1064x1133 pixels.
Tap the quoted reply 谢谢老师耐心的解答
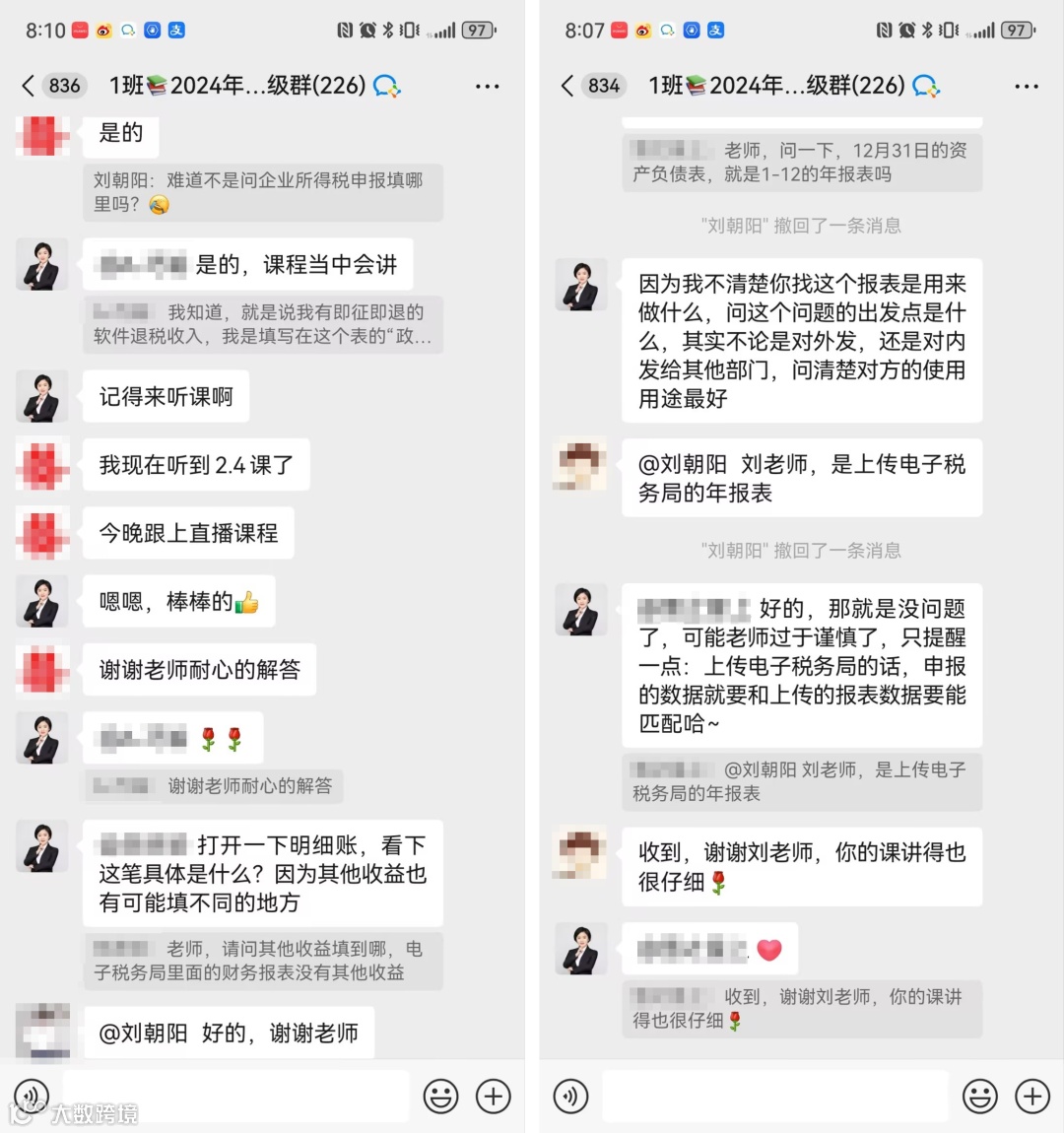(x=214, y=786)
